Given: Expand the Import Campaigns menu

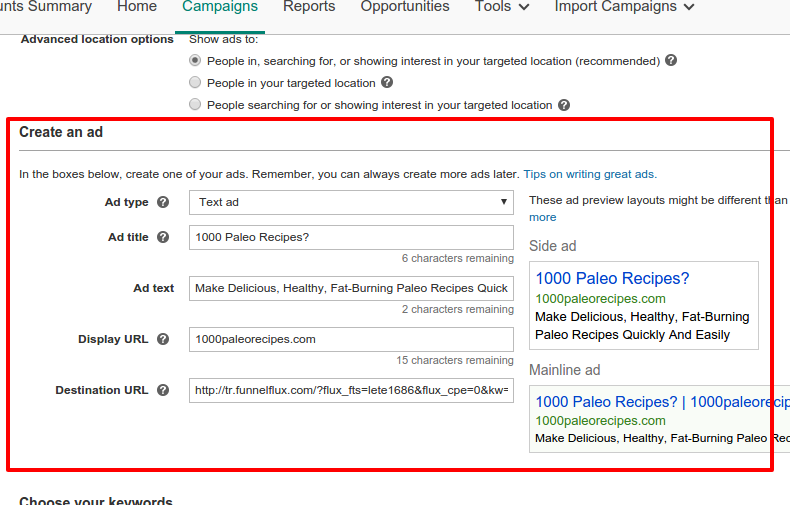Looking at the screenshot, I should point(625,7).
